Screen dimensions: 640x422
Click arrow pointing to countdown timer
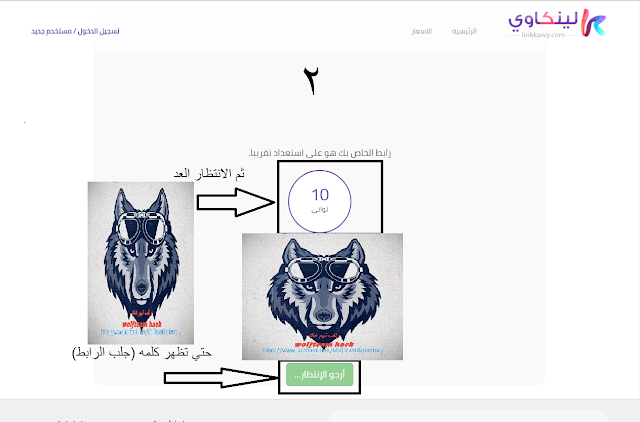236,202
